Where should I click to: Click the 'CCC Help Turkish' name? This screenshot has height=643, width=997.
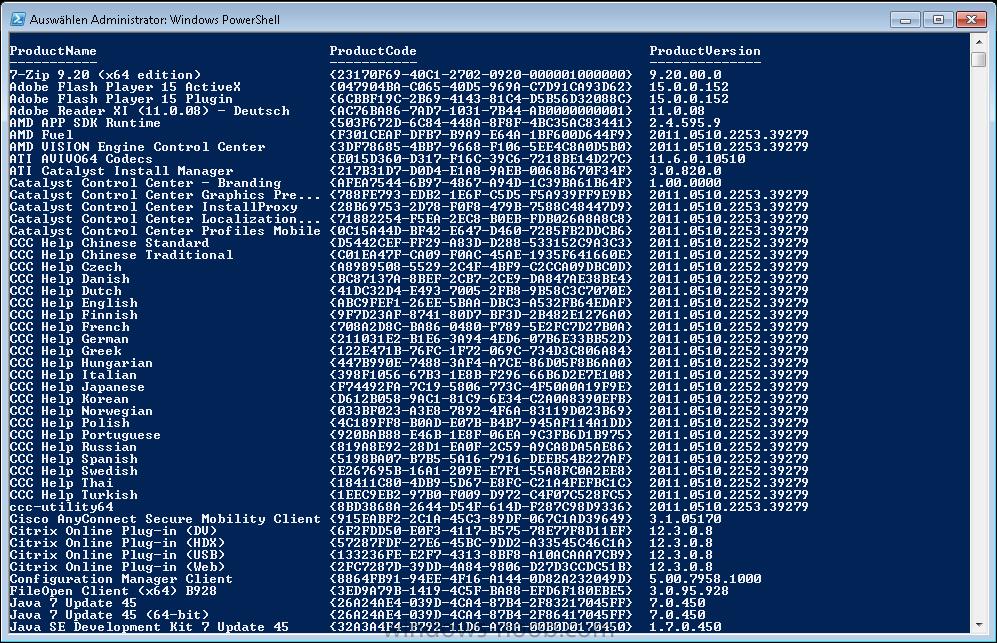coord(74,495)
